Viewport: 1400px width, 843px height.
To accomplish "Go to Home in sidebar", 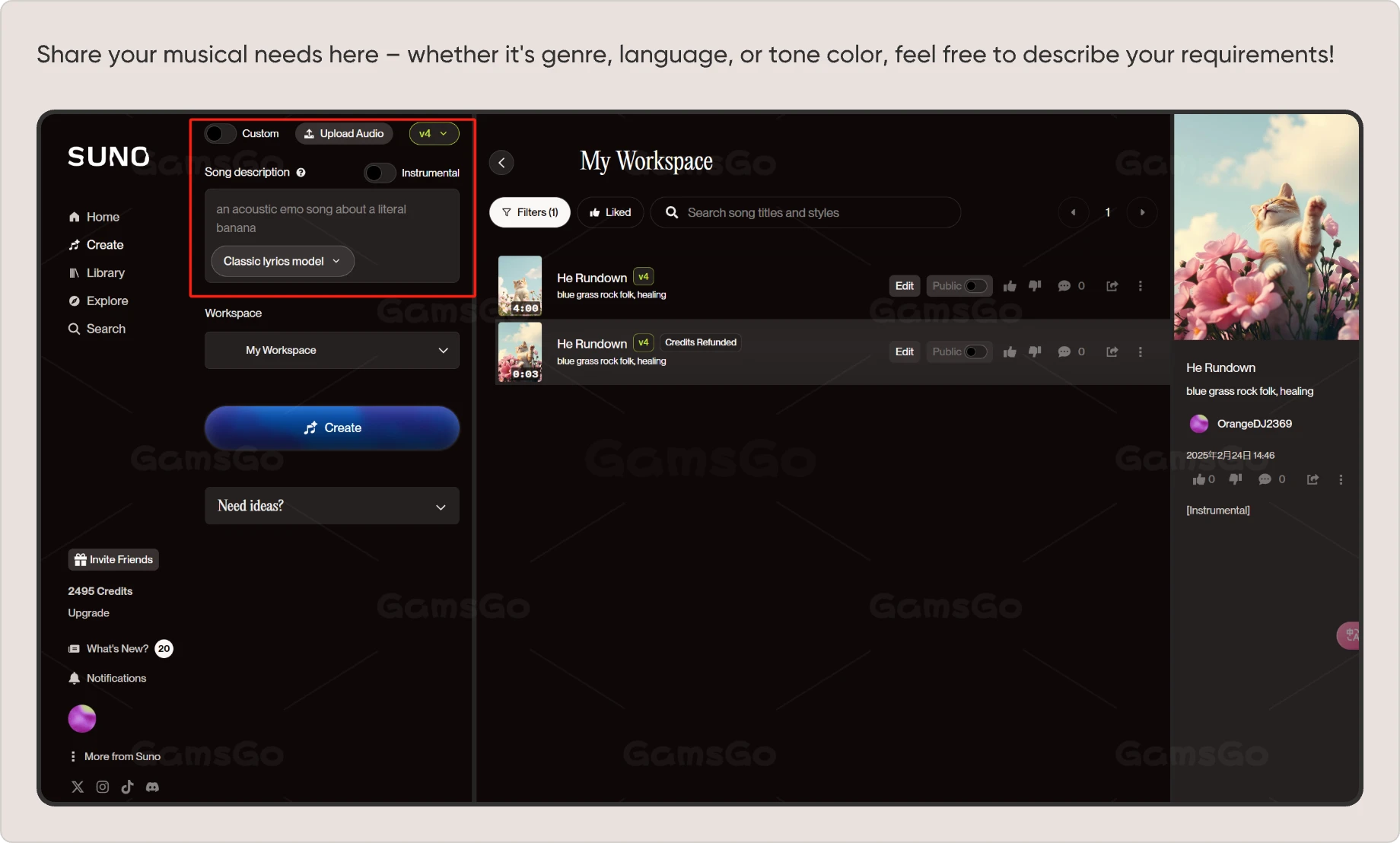I will [94, 217].
